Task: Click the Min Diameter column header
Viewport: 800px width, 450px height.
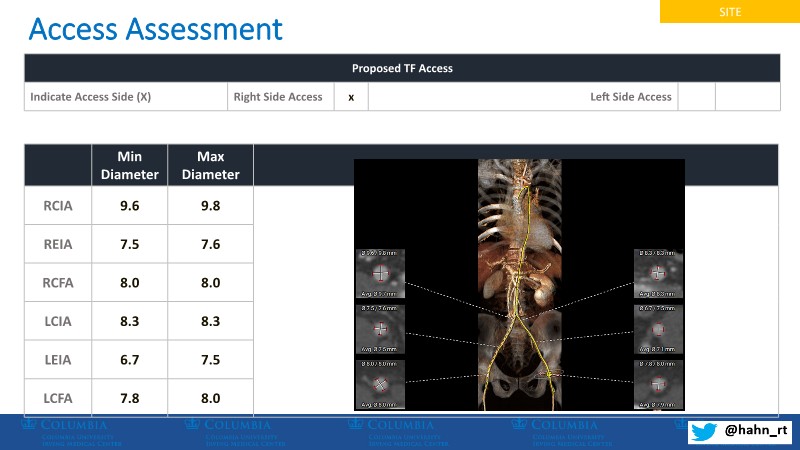Action: click(x=130, y=165)
